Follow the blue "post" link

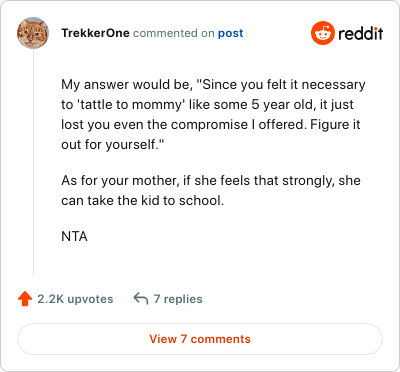(x=231, y=33)
